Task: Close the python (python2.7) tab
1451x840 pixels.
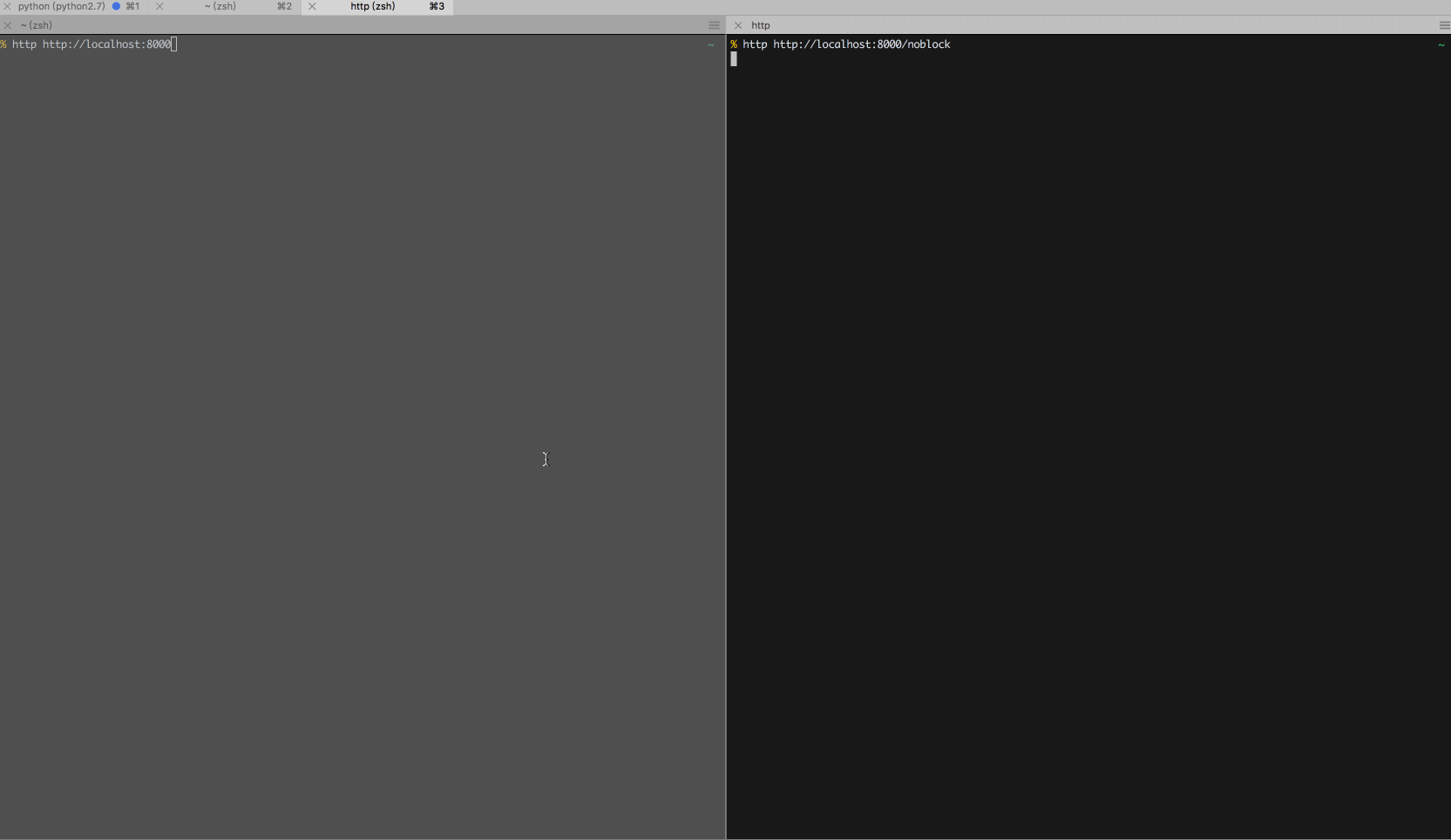Action: point(7,6)
